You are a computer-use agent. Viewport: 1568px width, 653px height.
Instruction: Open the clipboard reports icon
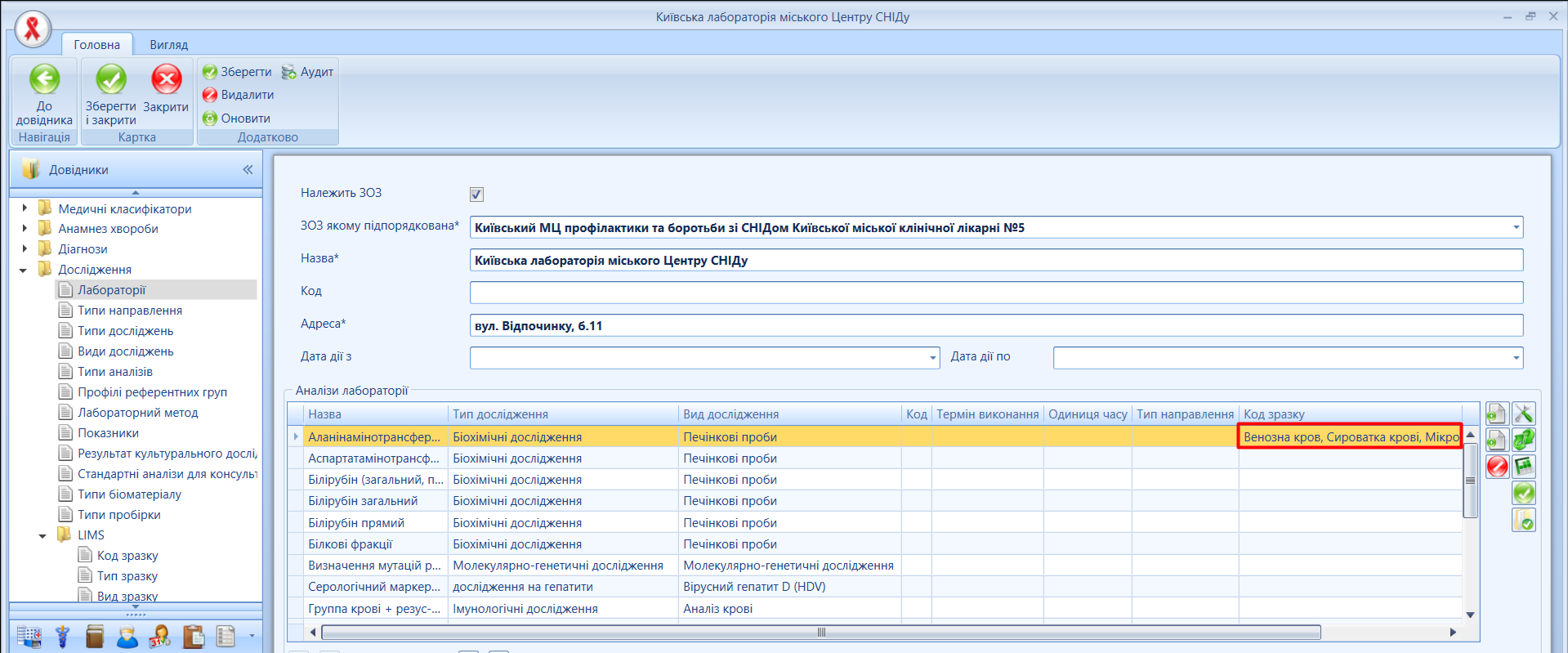[x=194, y=636]
